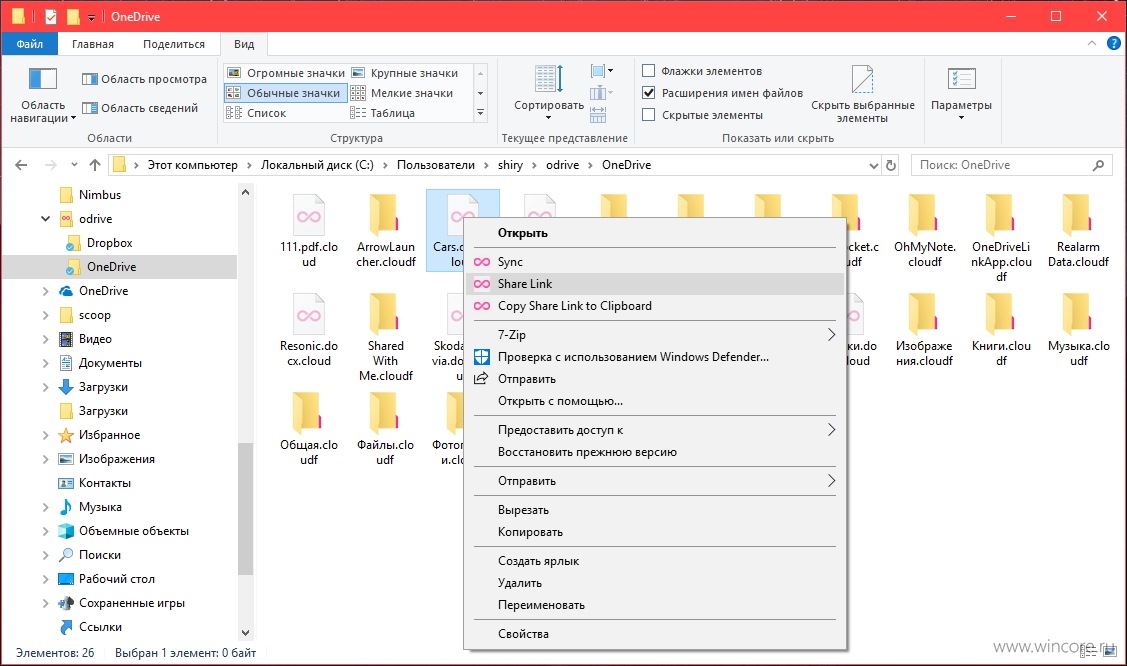
Task: Select the Shared With Me.cloudf folder icon
Action: (x=385, y=314)
